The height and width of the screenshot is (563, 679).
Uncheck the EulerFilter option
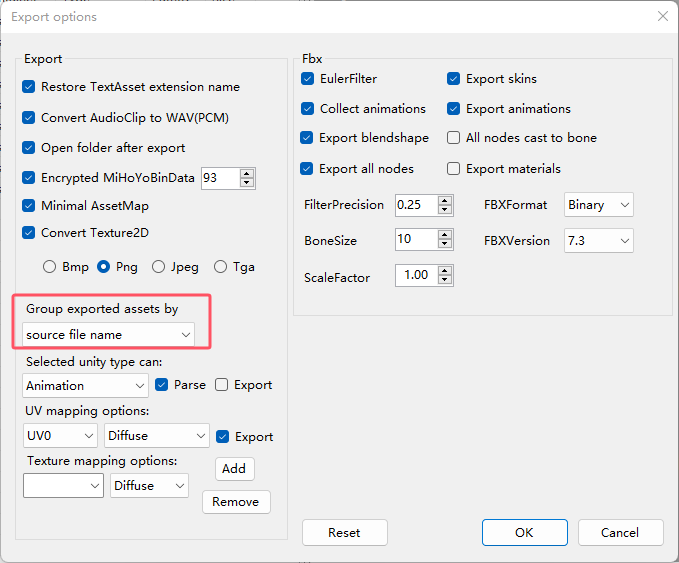point(307,79)
